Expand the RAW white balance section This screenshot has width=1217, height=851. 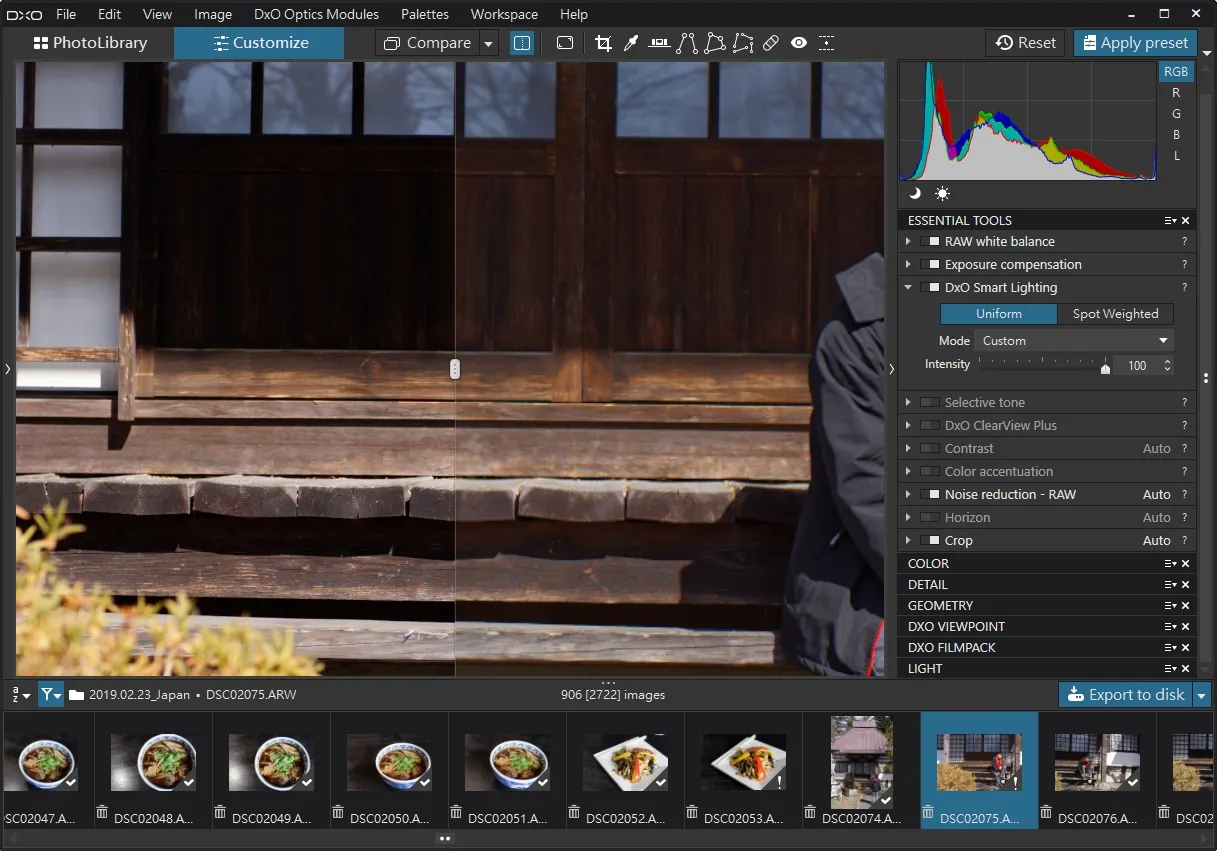coord(908,242)
